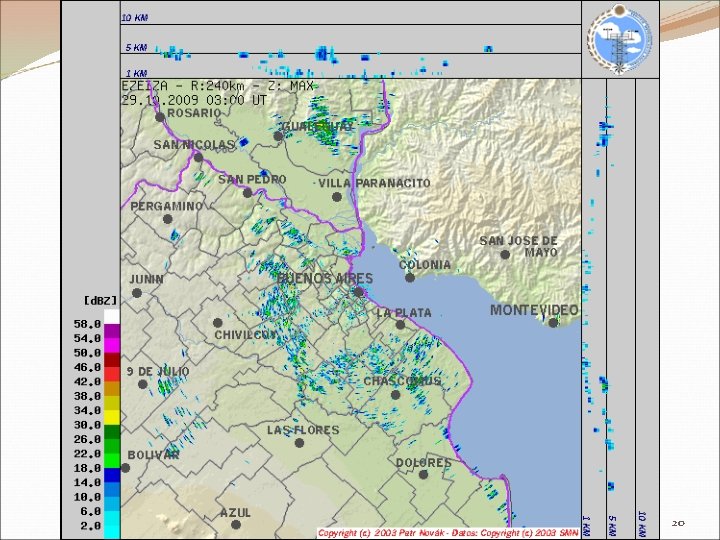The image size is (720, 540).
Task: Click the EZEIZA R:240km Z:MAX header text
Action: coord(218,86)
